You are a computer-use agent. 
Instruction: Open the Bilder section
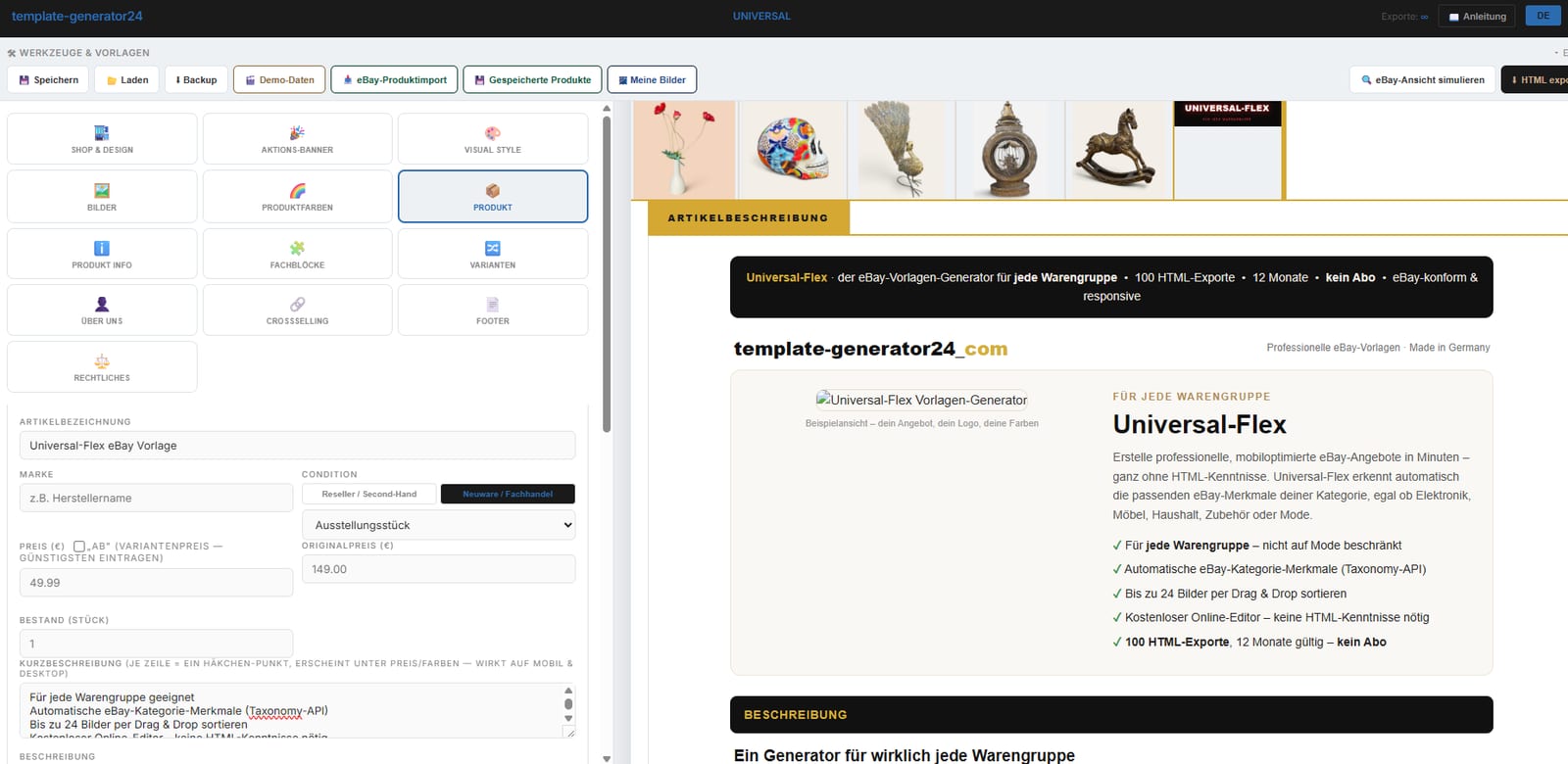tap(102, 196)
